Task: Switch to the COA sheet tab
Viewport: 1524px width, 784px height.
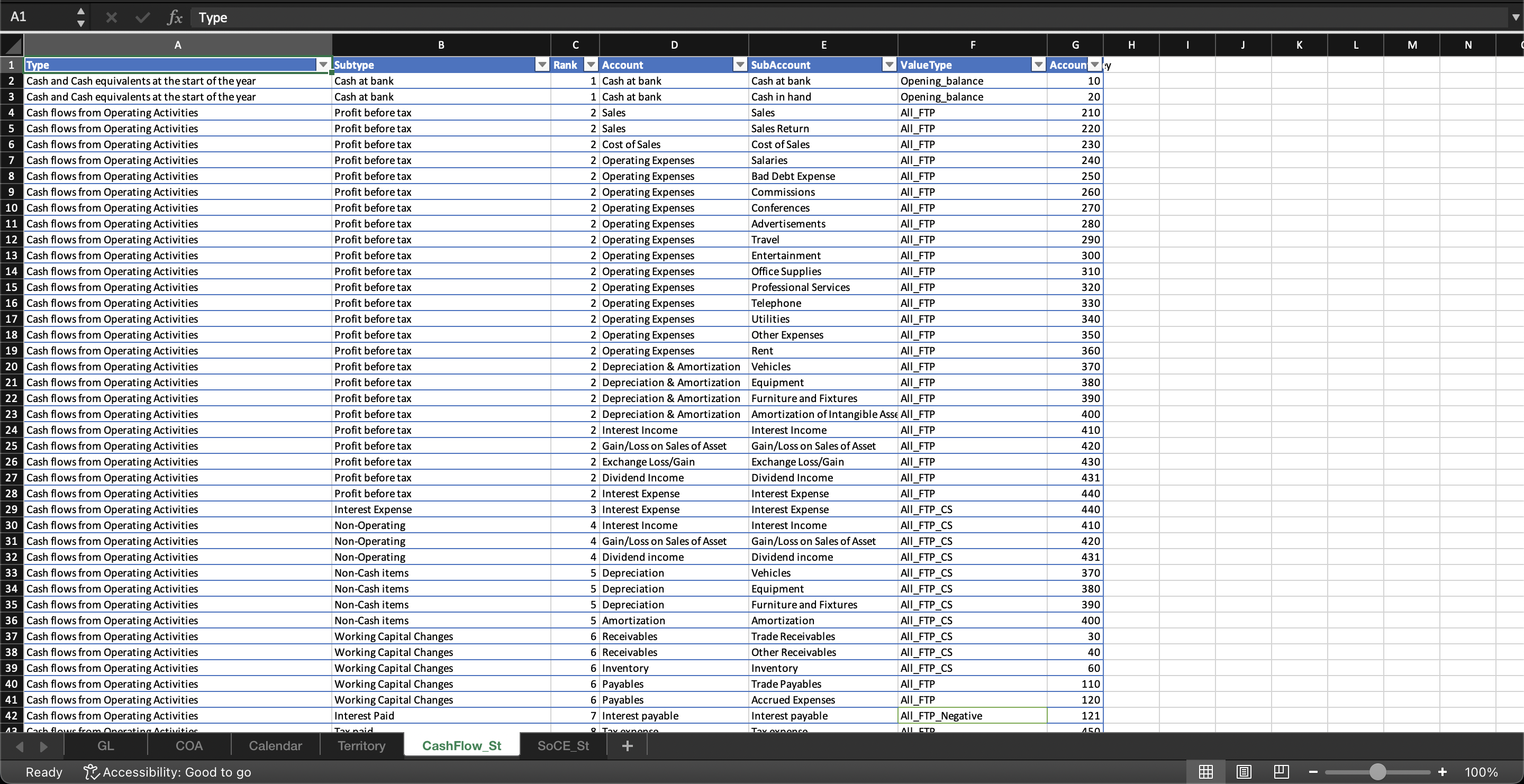Action: [189, 745]
